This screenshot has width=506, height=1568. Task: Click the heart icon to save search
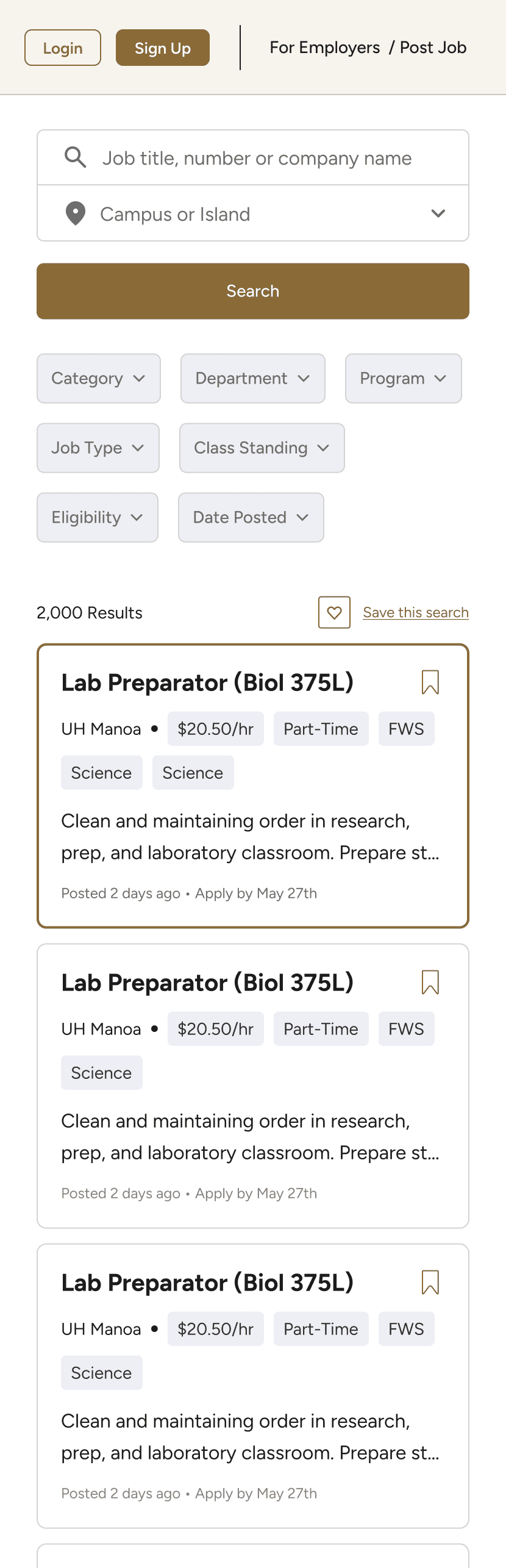point(334,612)
